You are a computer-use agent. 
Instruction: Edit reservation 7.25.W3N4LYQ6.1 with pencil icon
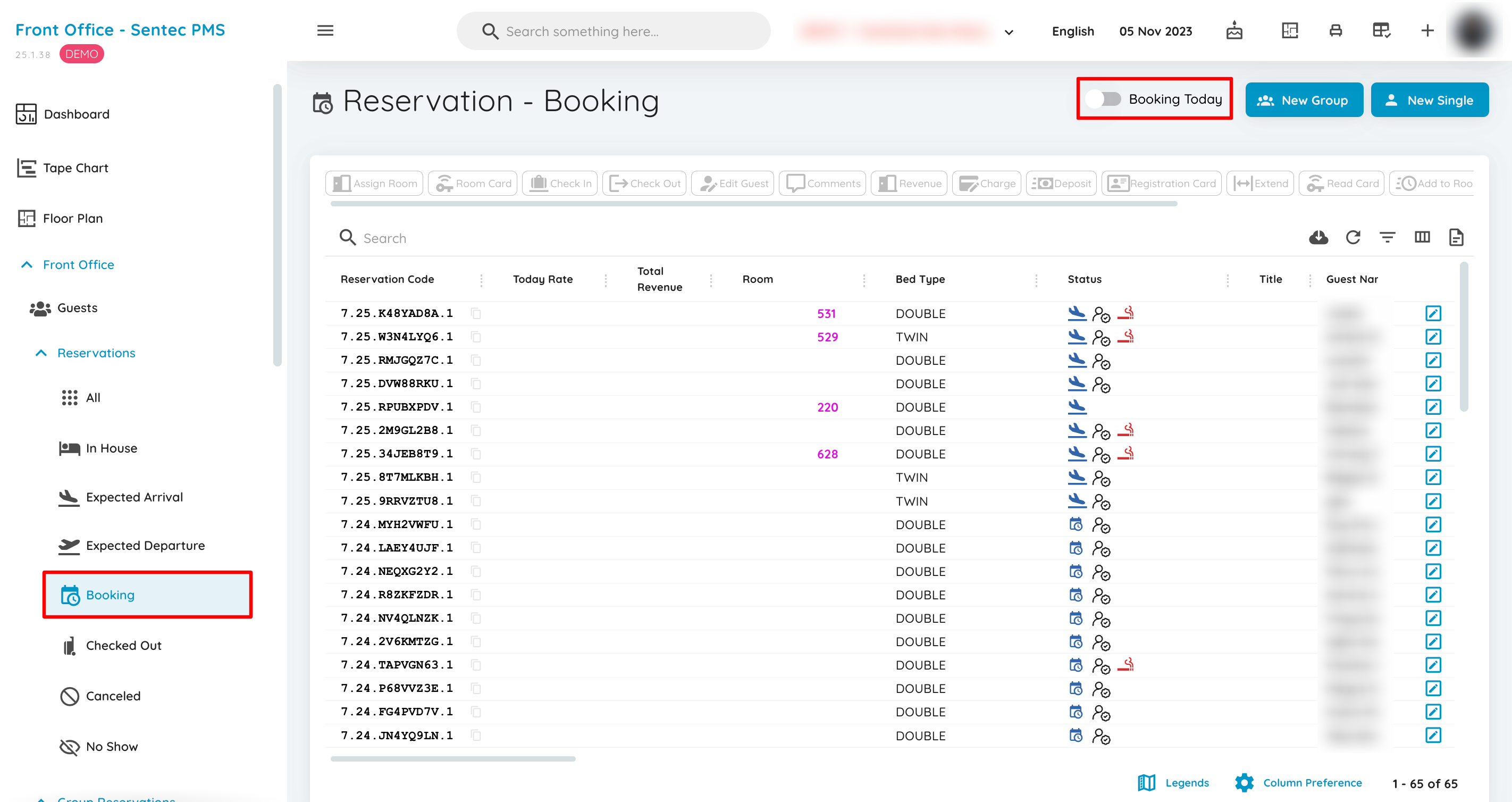[1433, 337]
